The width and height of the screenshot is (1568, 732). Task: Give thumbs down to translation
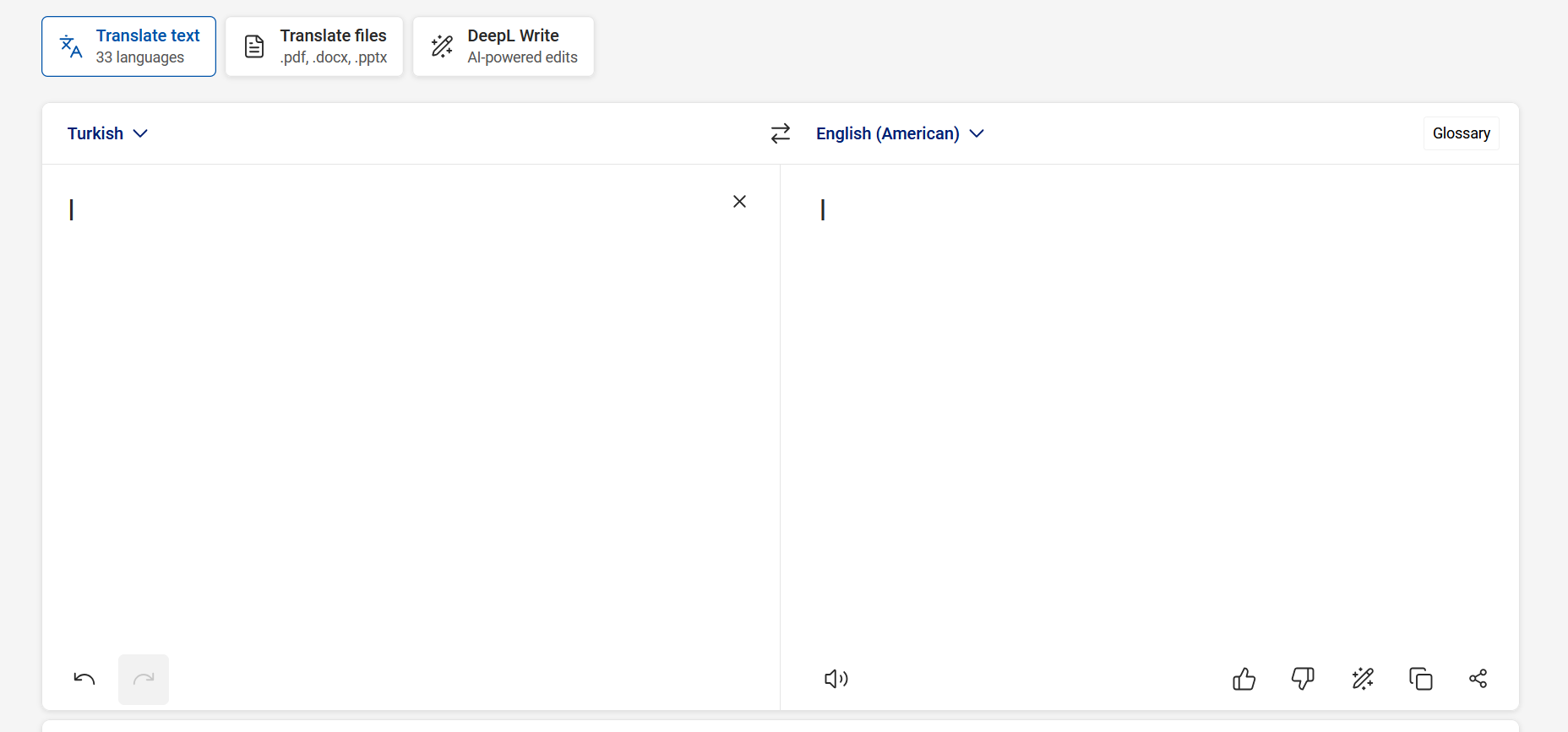[1303, 679]
